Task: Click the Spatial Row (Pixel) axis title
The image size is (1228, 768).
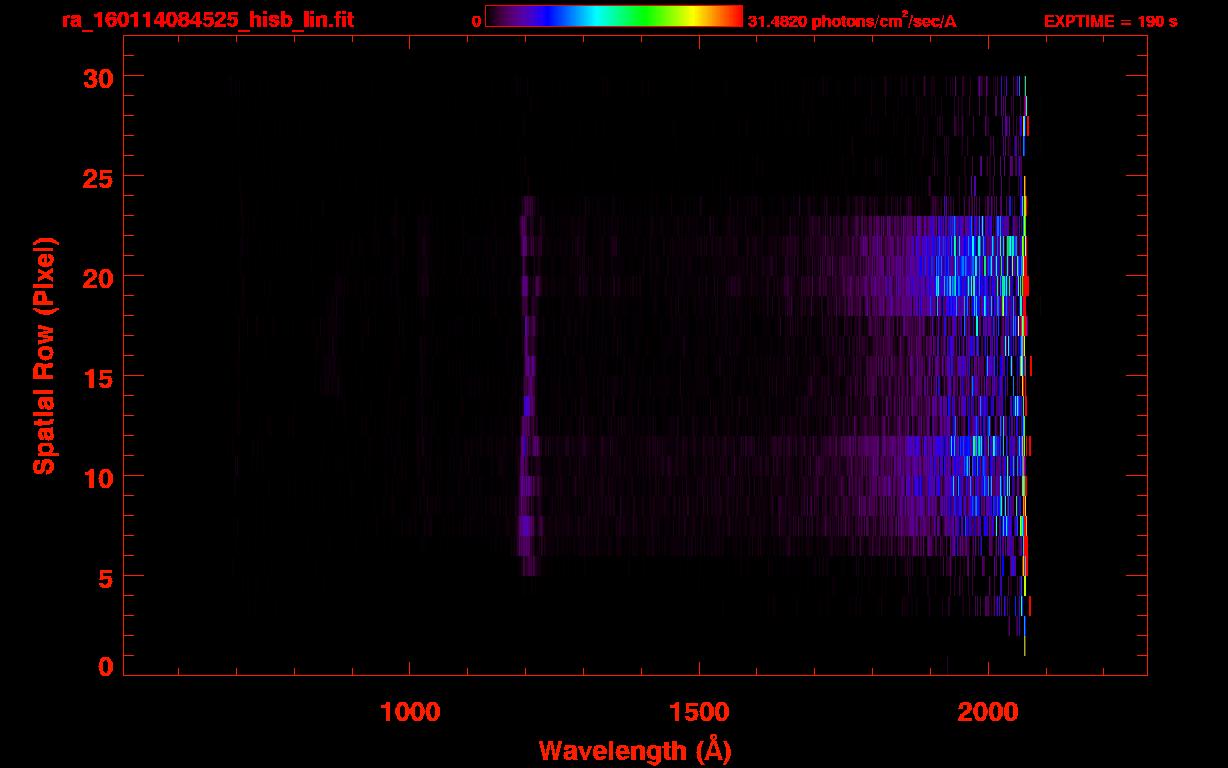Action: coord(44,355)
